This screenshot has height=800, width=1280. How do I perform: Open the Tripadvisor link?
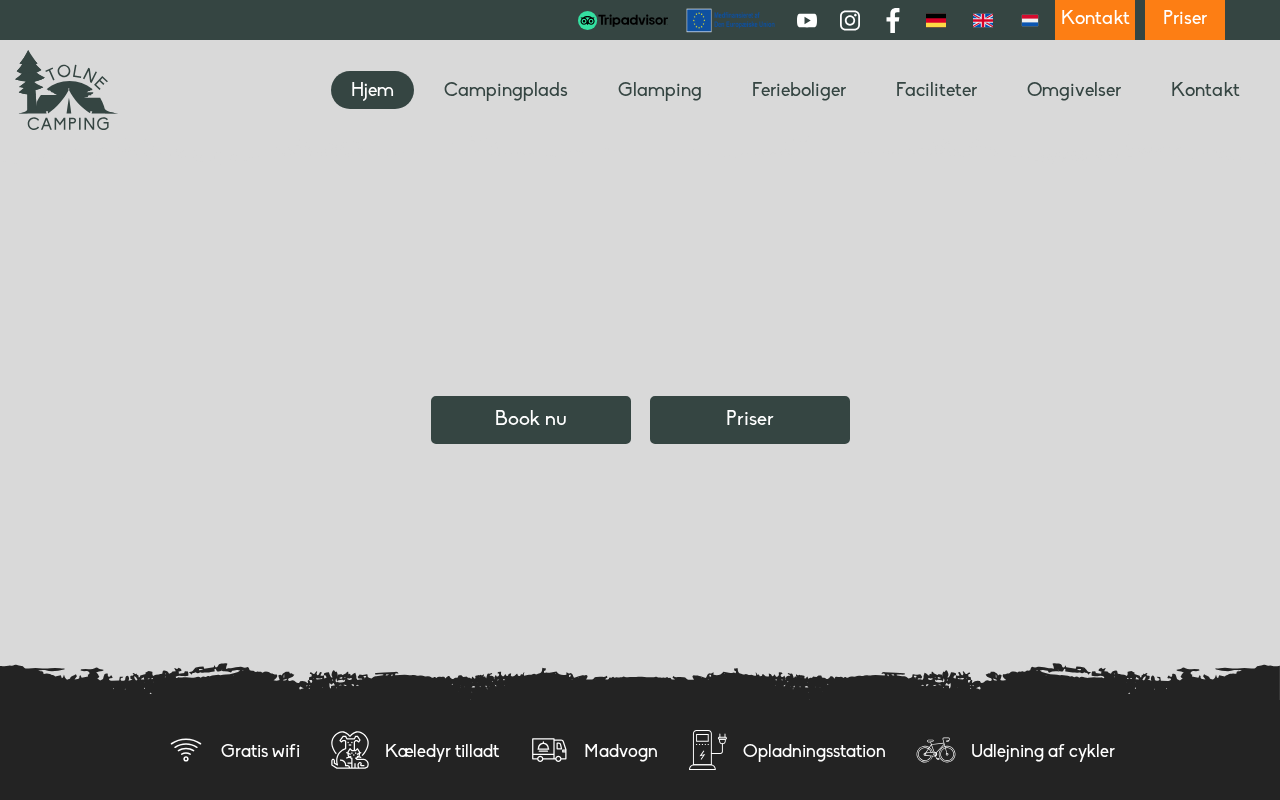click(x=623, y=20)
